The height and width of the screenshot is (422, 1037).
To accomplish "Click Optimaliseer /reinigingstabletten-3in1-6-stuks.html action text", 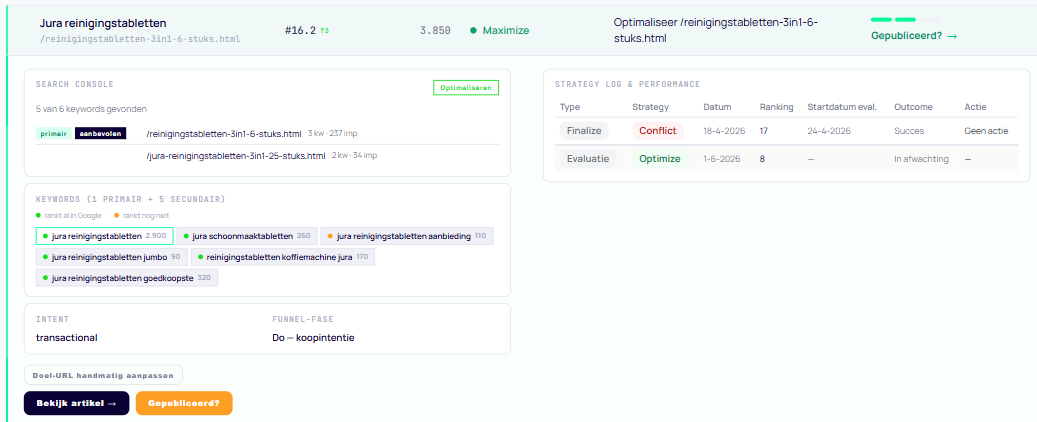I will point(716,30).
